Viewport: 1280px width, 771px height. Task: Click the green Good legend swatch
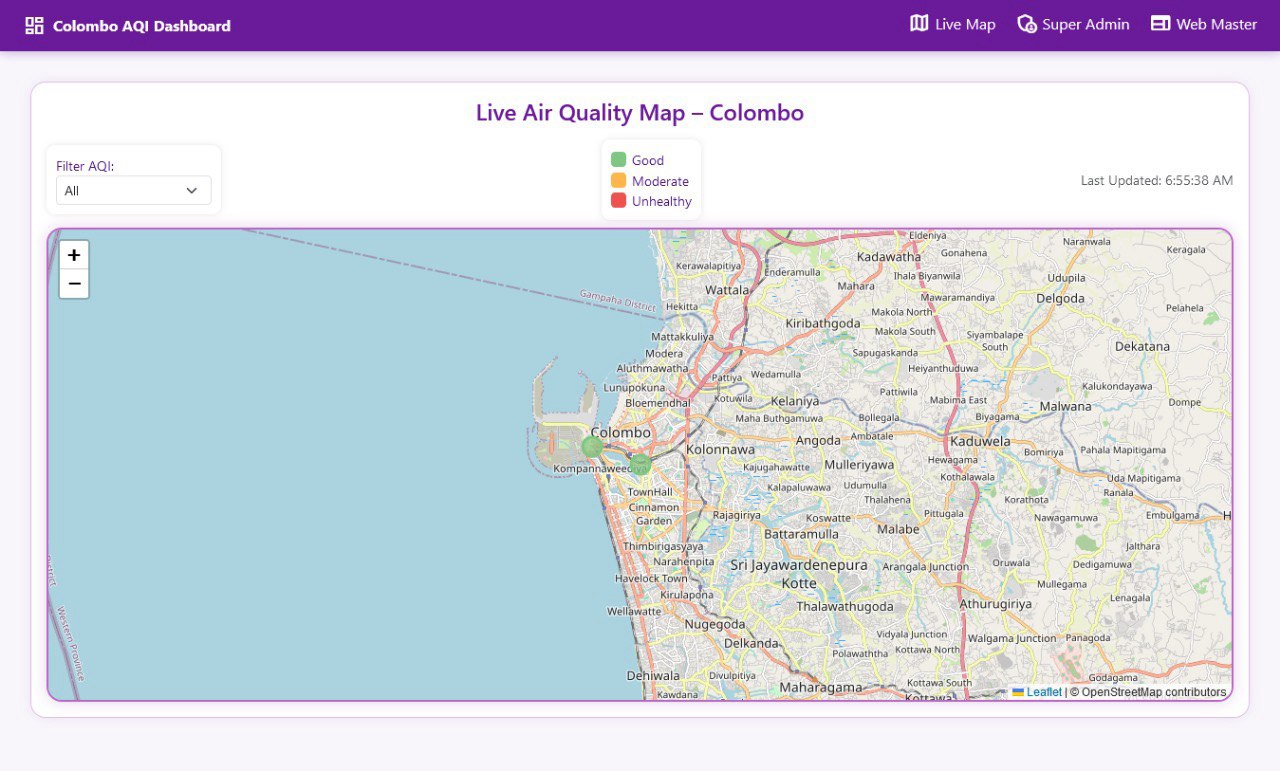619,159
